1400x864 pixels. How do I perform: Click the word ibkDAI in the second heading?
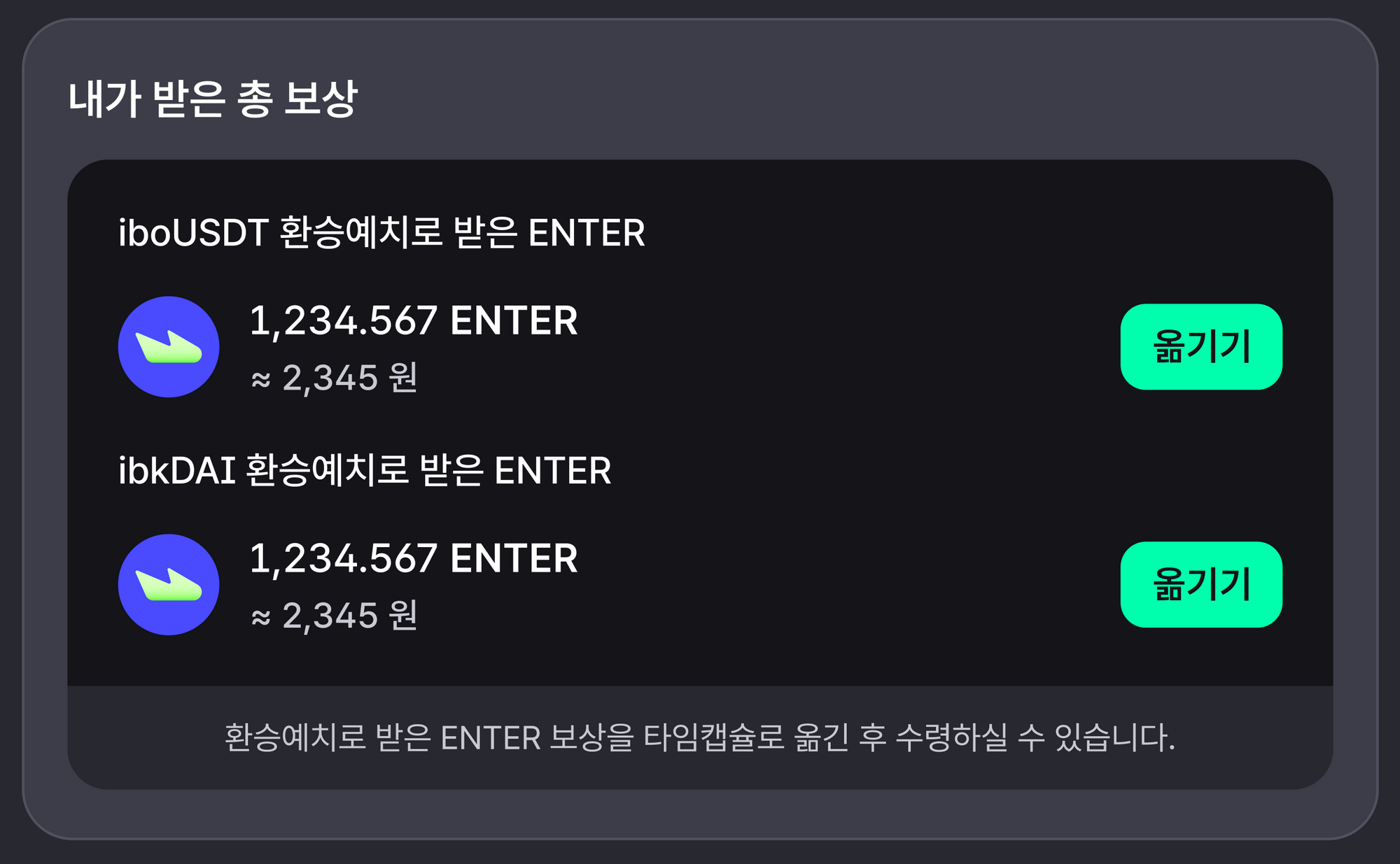pyautogui.click(x=176, y=471)
